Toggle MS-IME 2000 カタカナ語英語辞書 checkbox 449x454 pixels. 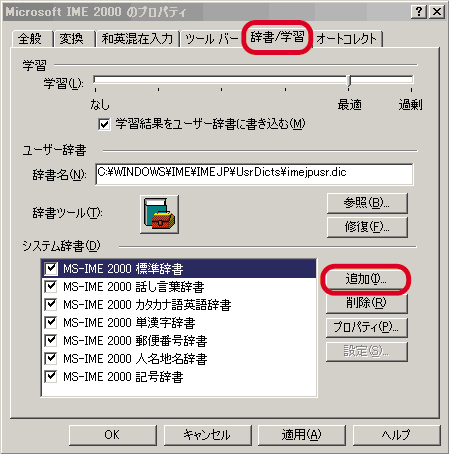tap(51, 304)
